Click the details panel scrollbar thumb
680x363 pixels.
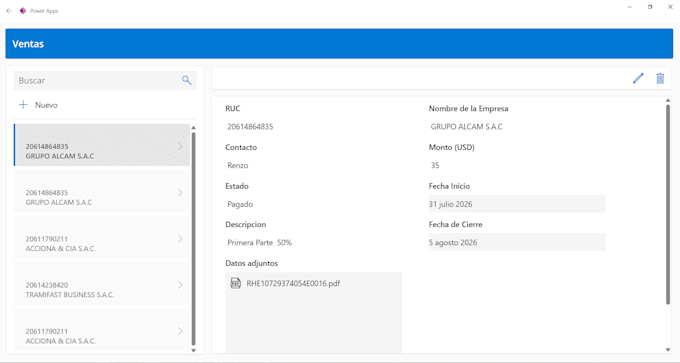coord(668,204)
